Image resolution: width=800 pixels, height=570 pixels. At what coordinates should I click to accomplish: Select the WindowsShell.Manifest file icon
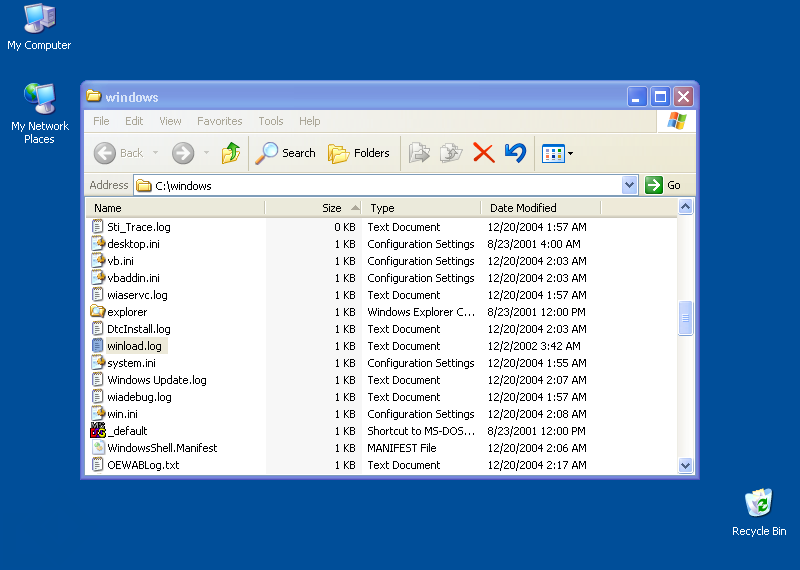97,448
